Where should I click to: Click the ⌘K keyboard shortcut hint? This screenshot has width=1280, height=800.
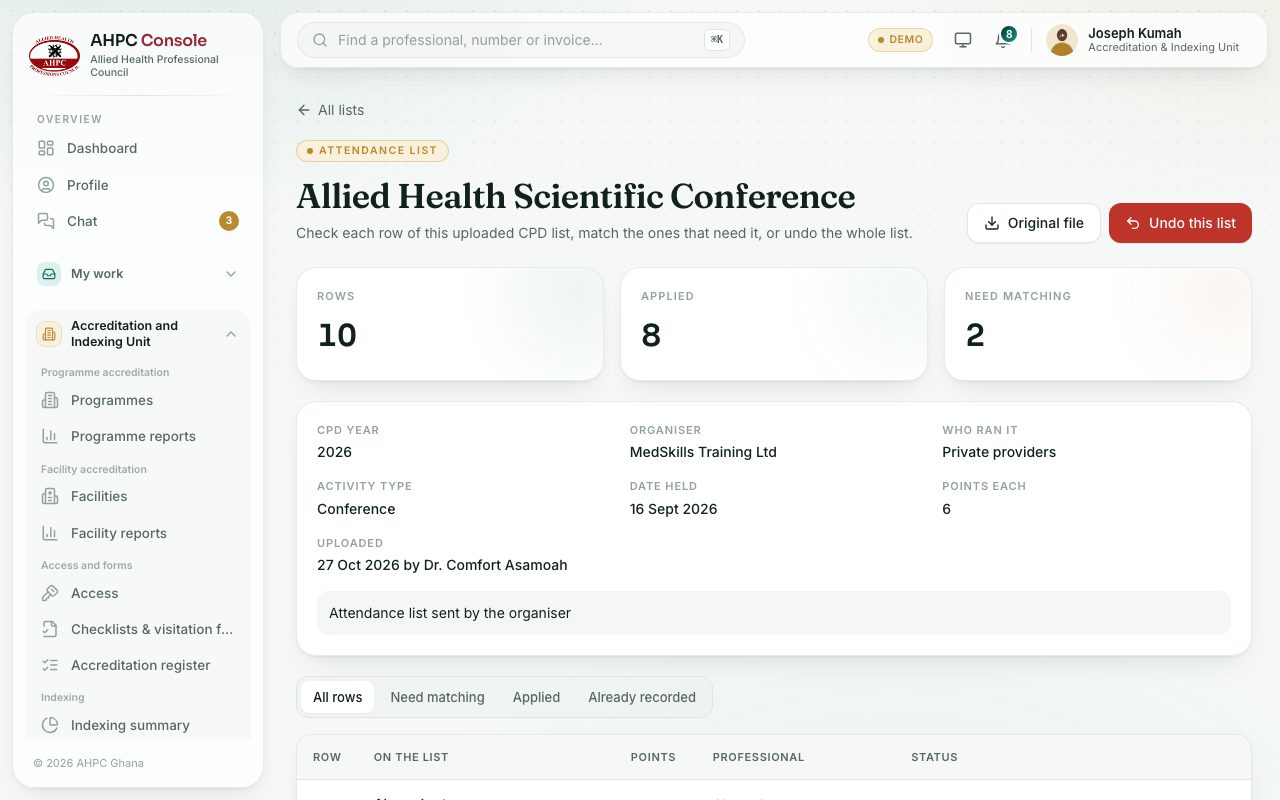pos(717,40)
